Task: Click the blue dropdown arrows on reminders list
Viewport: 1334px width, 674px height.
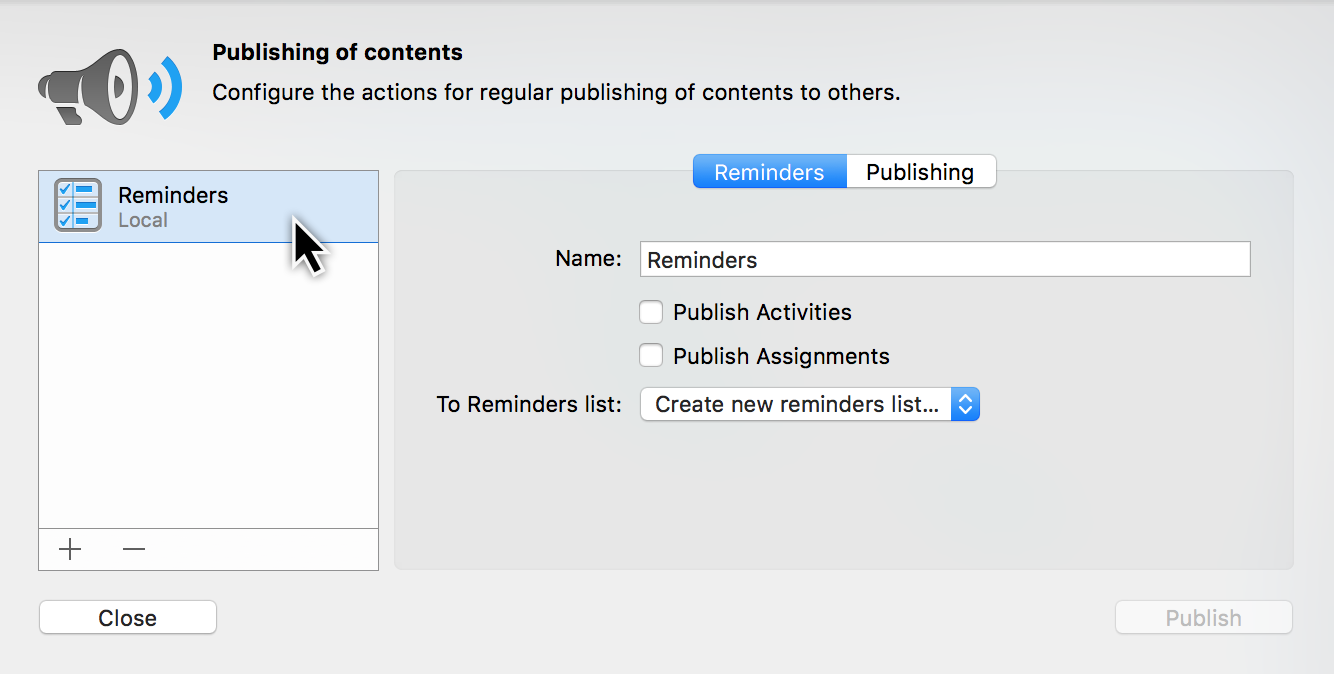Action: pyautogui.click(x=965, y=405)
